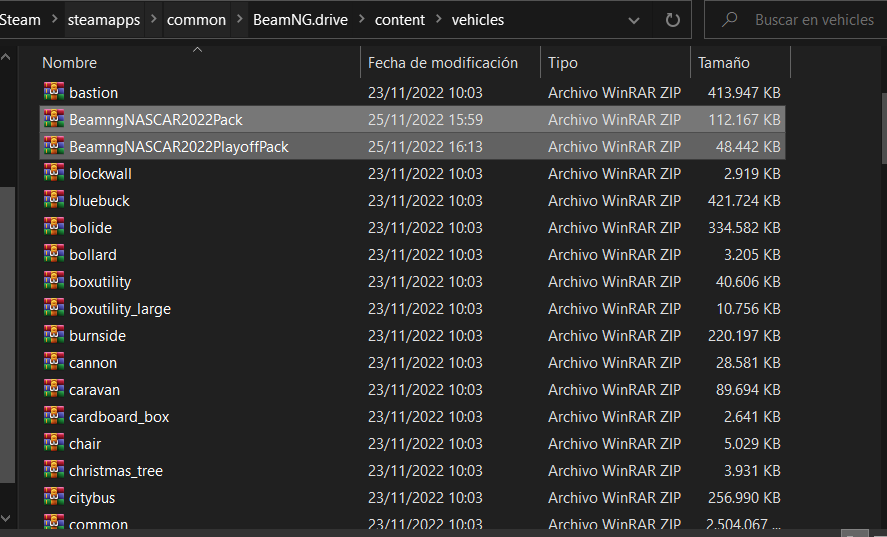Screen dimensions: 887x537
Task: Navigate to the steamapps breadcrumb
Action: pos(104,20)
